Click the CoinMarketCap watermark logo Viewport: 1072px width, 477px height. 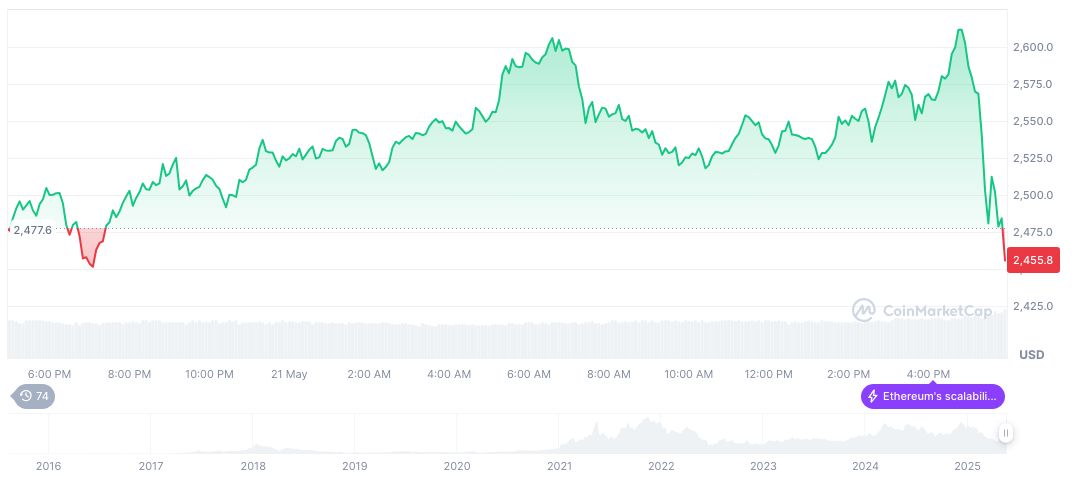tap(864, 311)
